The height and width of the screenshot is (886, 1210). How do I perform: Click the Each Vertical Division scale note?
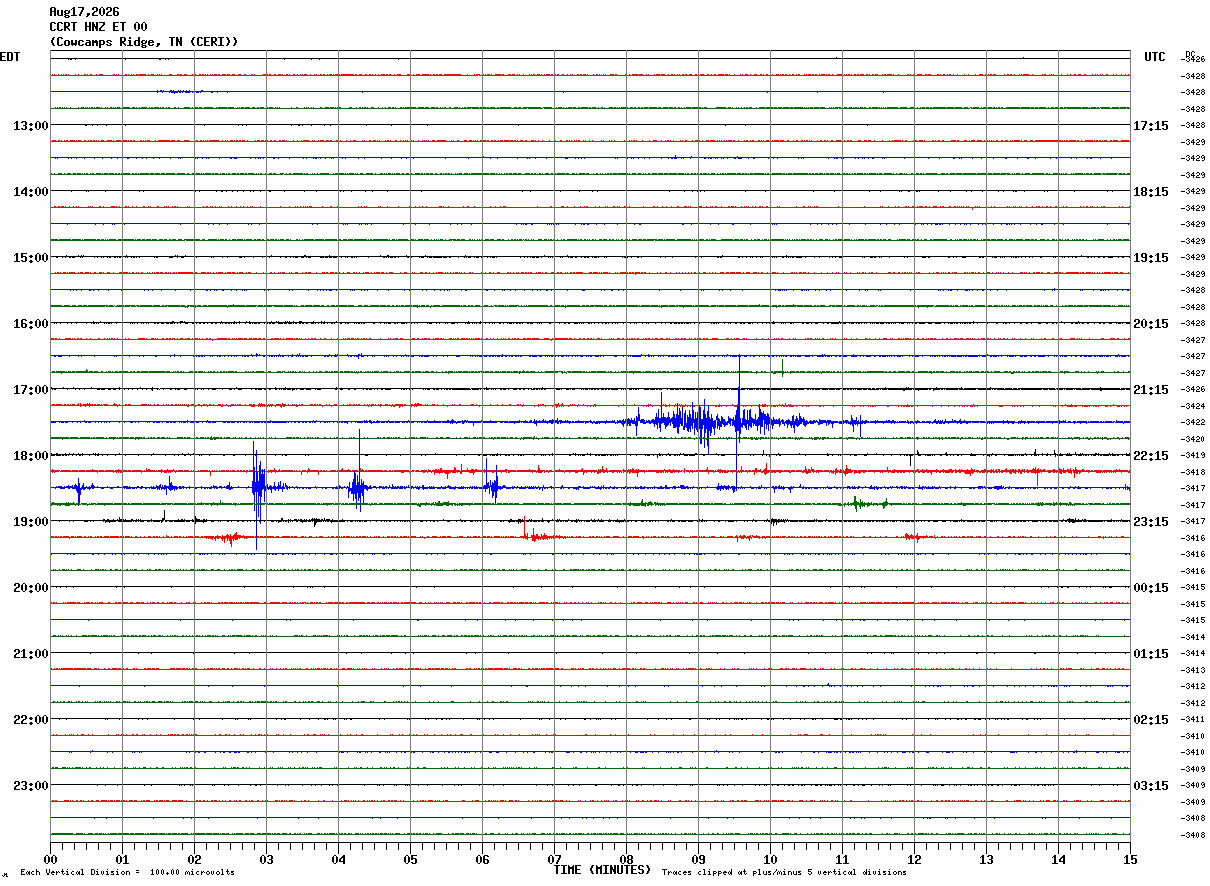click(127, 873)
